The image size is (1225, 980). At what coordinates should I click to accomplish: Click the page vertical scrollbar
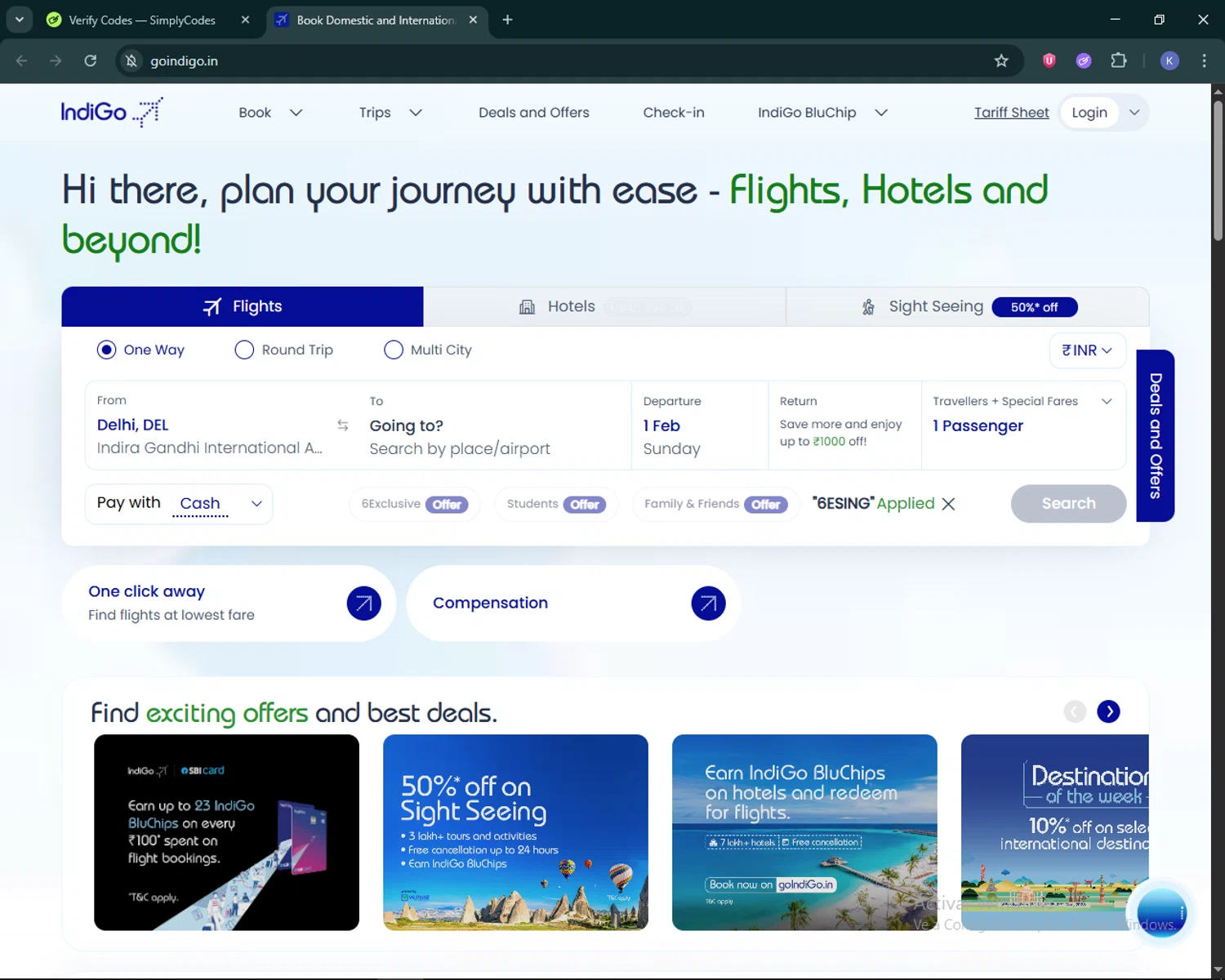tap(1218, 171)
